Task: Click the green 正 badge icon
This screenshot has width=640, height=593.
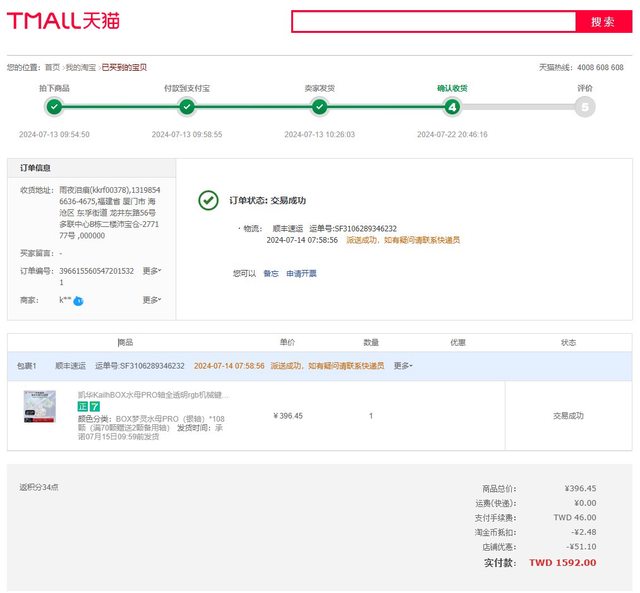Action: point(83,406)
